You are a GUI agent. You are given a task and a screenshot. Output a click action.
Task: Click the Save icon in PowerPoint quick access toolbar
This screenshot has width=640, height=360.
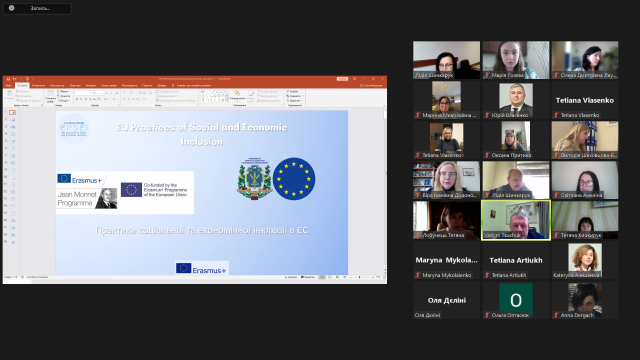(8, 79)
